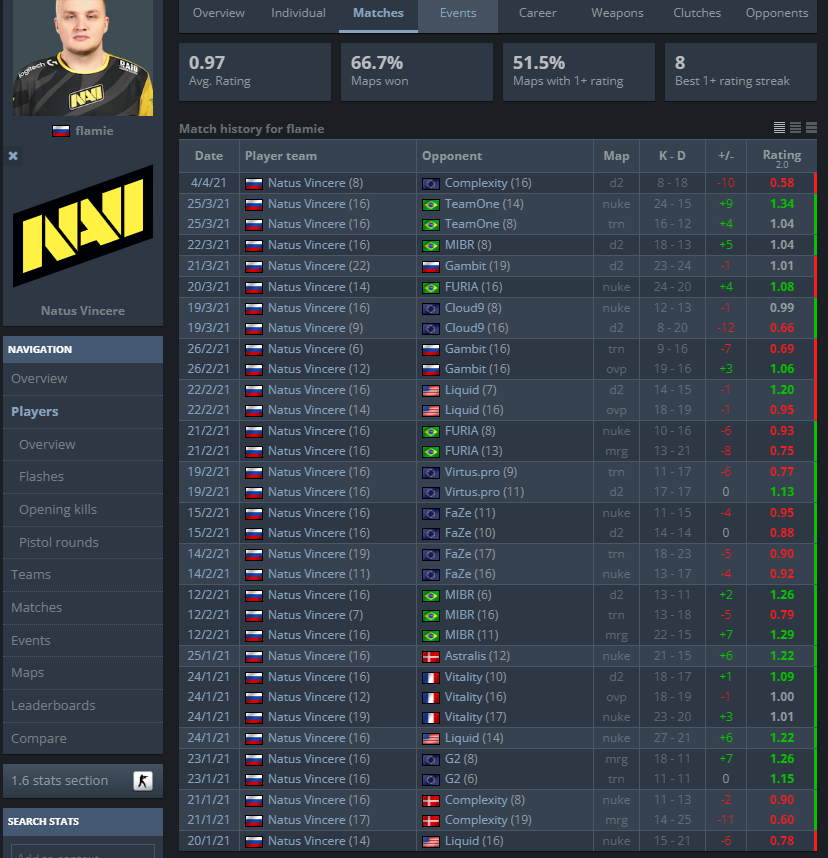828x858 pixels.
Task: Switch to the Events tab
Action: 458,13
